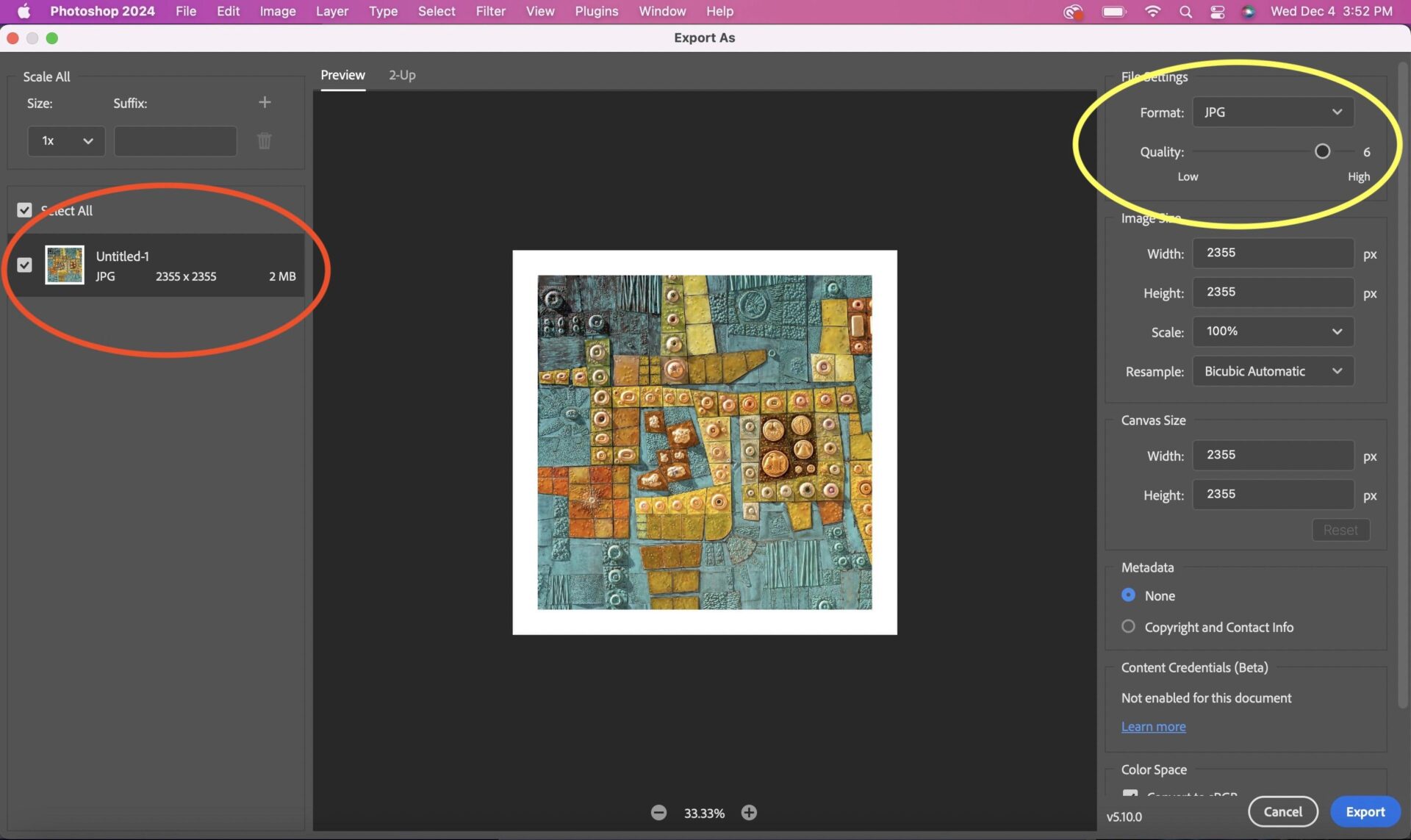Open the Scale 100% dropdown

coord(1273,331)
